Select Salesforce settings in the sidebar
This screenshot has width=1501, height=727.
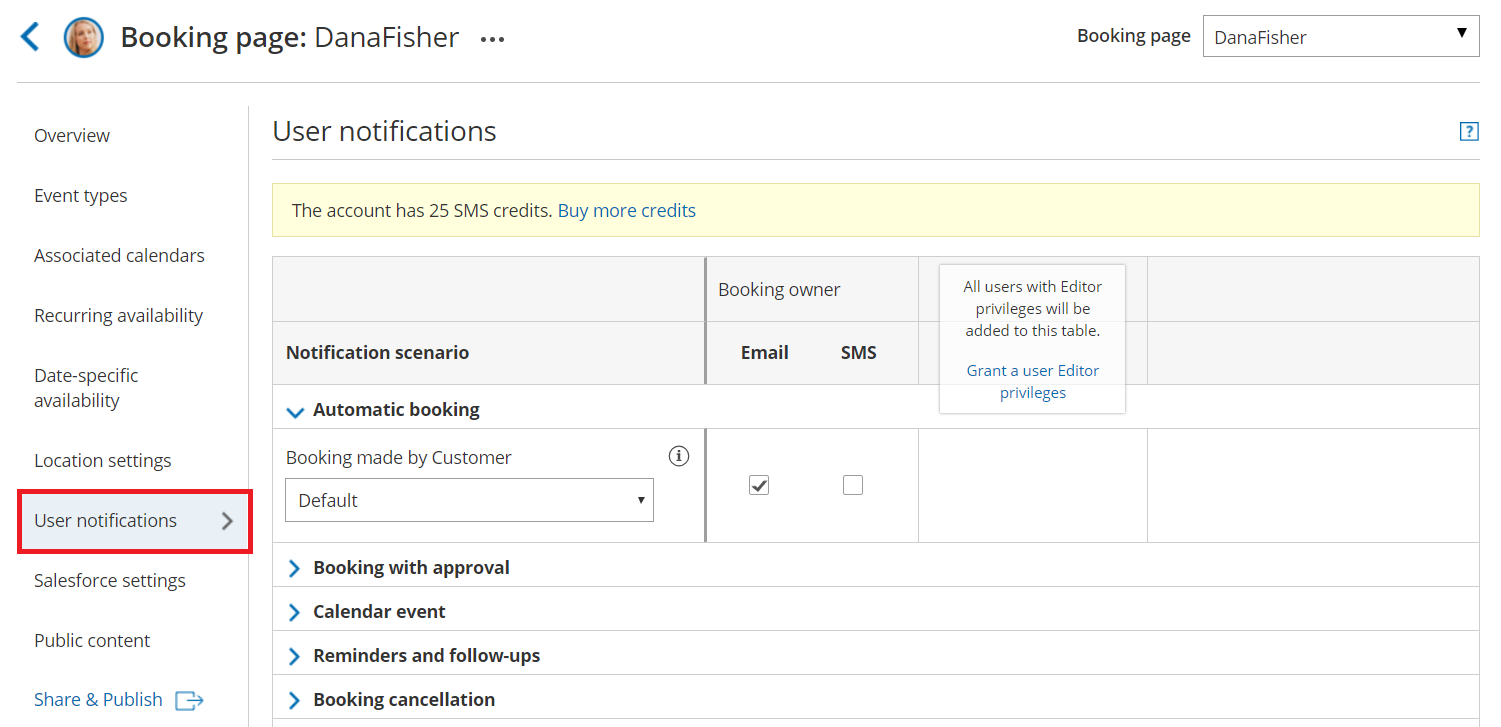110,581
